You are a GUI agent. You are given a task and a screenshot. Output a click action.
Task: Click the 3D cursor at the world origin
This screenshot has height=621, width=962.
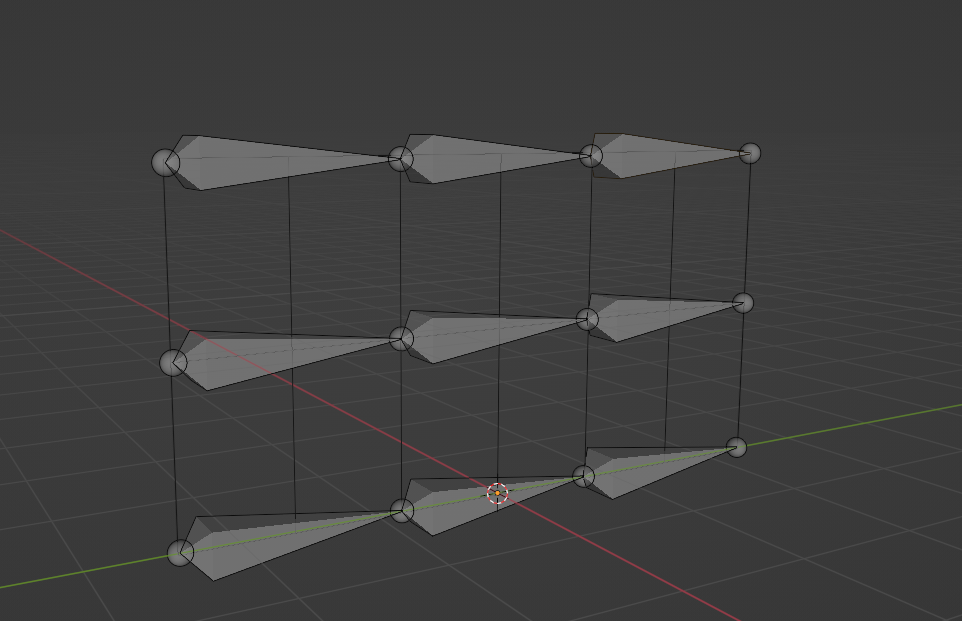[498, 493]
